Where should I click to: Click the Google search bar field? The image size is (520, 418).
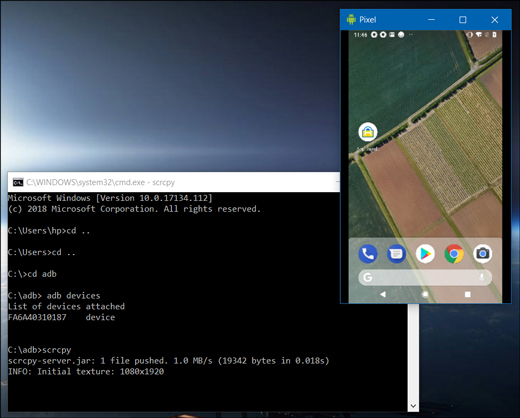425,277
